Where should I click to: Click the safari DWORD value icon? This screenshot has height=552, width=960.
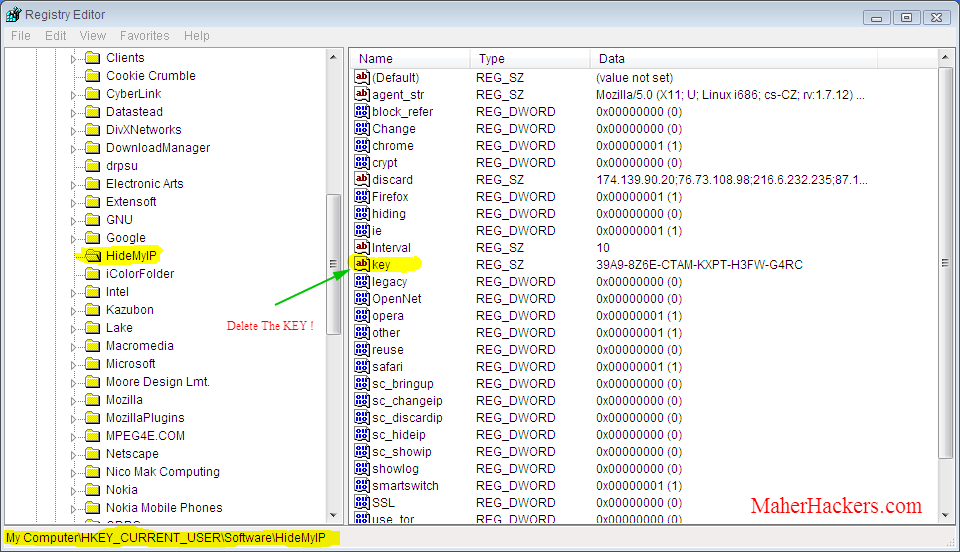[362, 367]
